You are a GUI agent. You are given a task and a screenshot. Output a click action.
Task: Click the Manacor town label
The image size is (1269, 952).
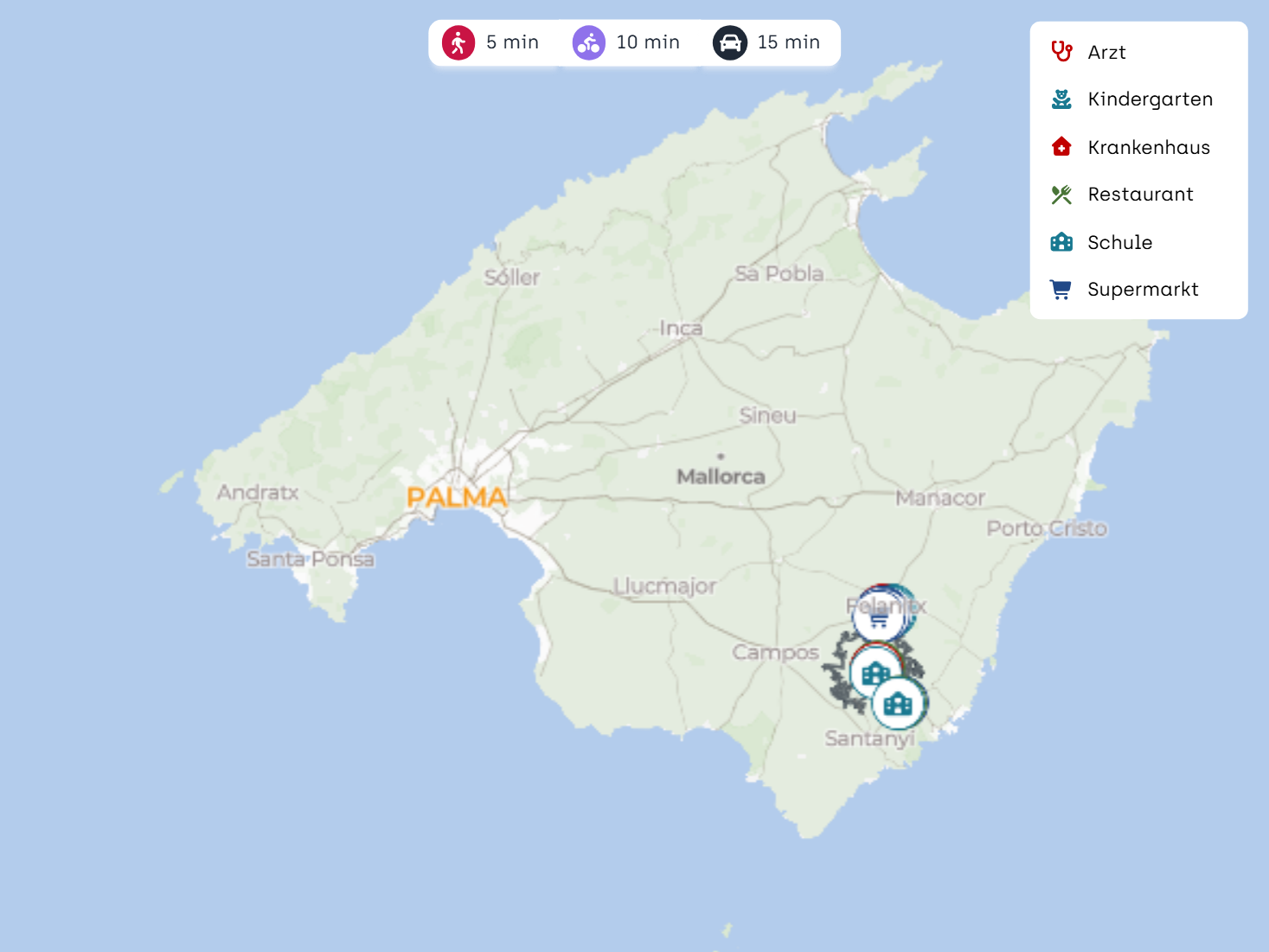(x=939, y=499)
